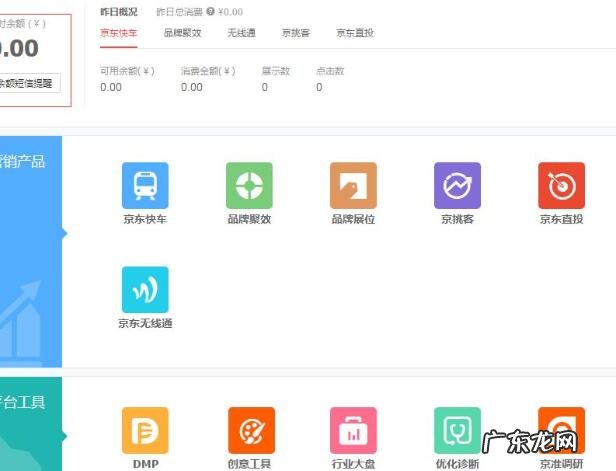Click the 京挑客 label under purple icon

[457, 219]
